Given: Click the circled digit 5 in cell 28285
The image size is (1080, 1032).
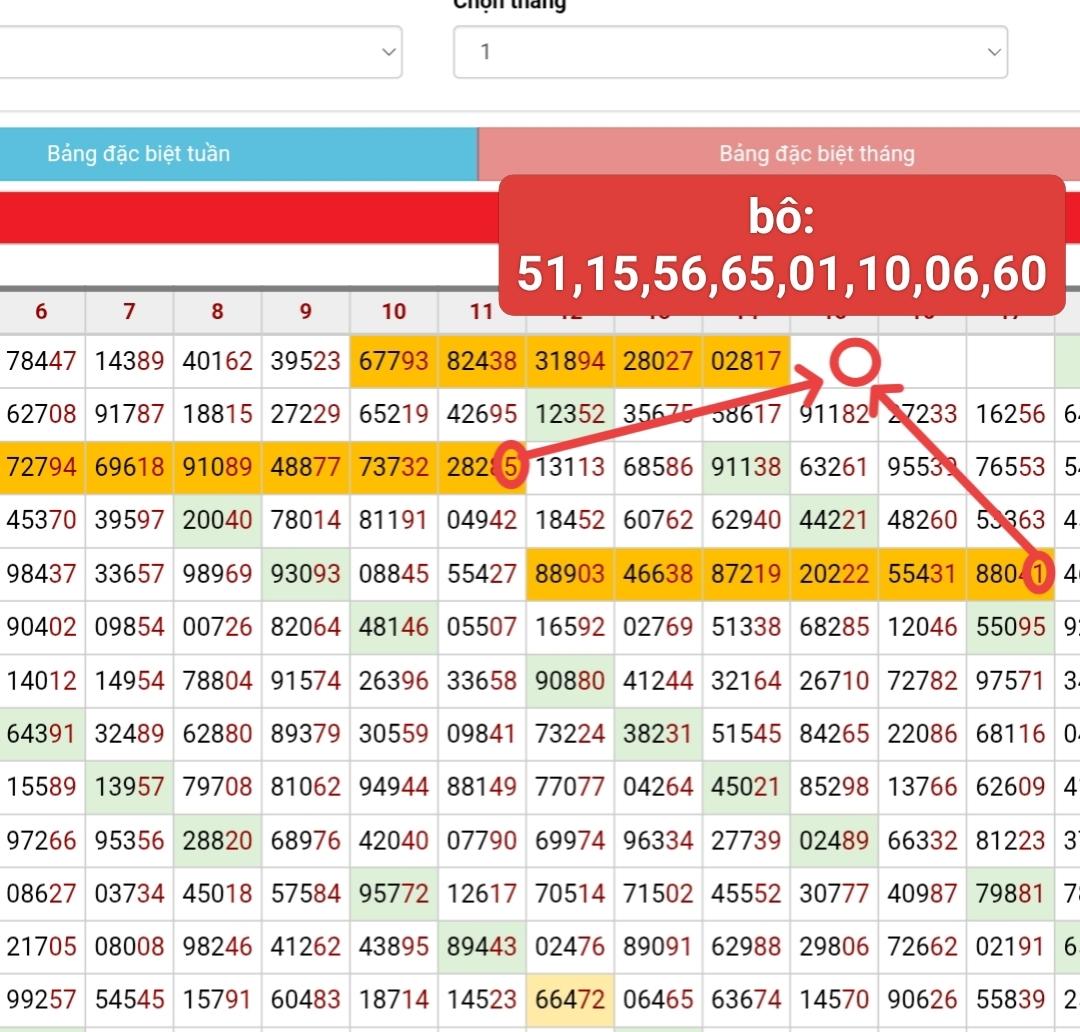Looking at the screenshot, I should (510, 467).
